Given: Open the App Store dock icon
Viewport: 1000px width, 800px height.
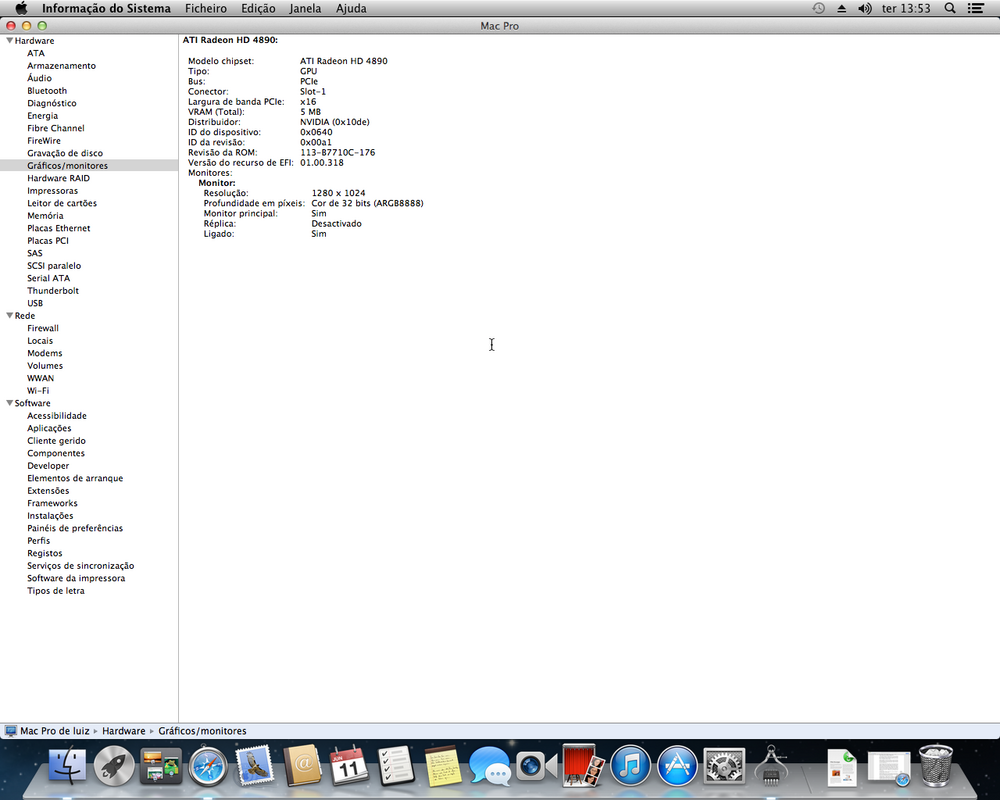Looking at the screenshot, I should [x=677, y=767].
